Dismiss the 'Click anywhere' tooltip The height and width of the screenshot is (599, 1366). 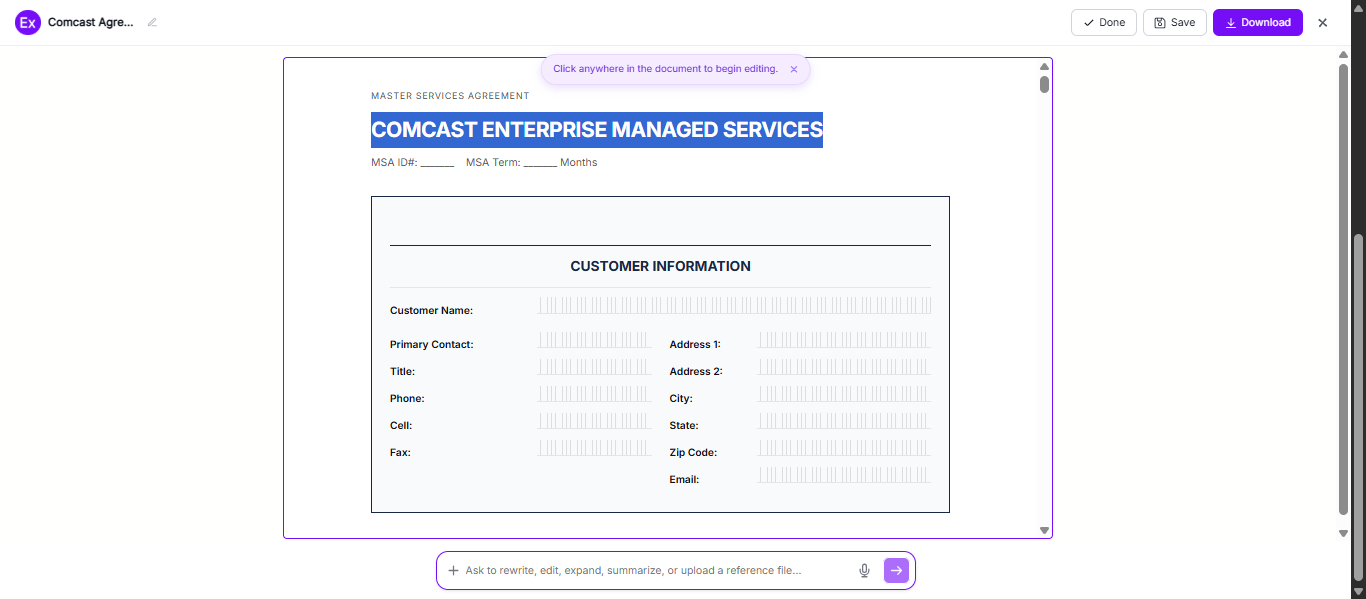coord(794,69)
